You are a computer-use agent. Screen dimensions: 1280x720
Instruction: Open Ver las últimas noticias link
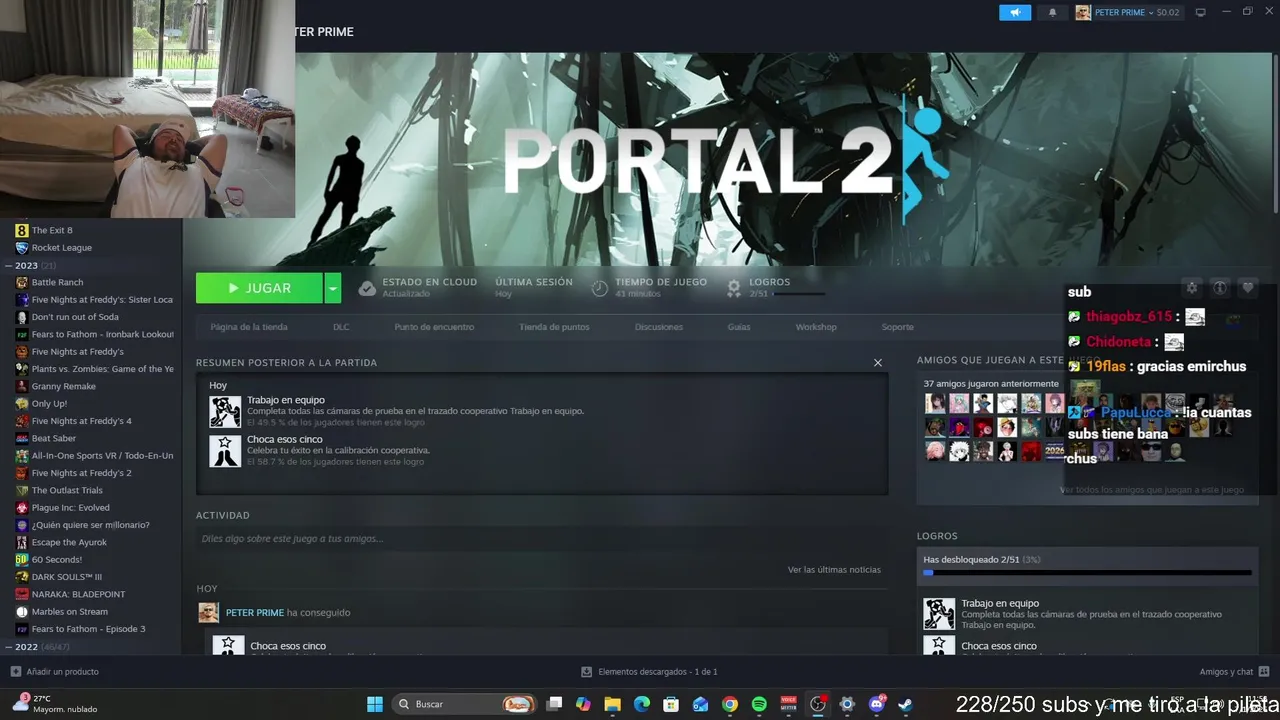pyautogui.click(x=834, y=570)
